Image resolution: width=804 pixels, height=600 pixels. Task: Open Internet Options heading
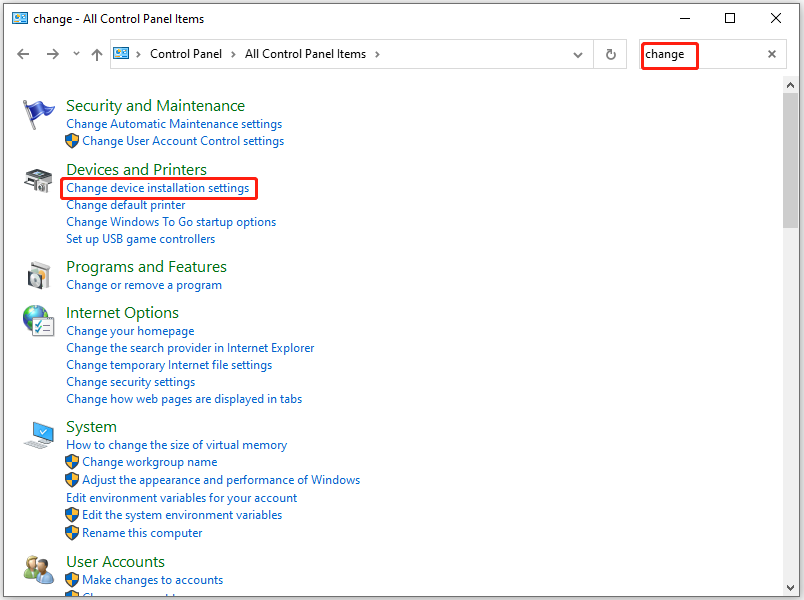pos(123,313)
